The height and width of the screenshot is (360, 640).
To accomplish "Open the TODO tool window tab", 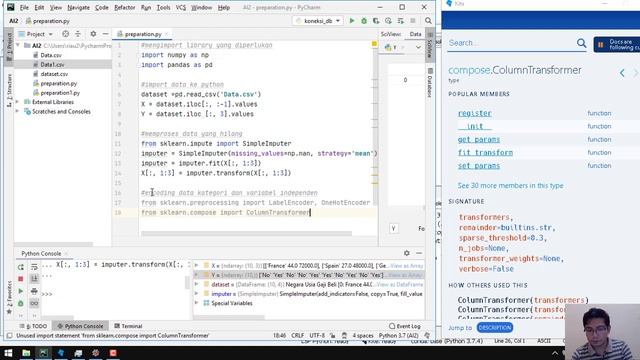I will point(36,326).
